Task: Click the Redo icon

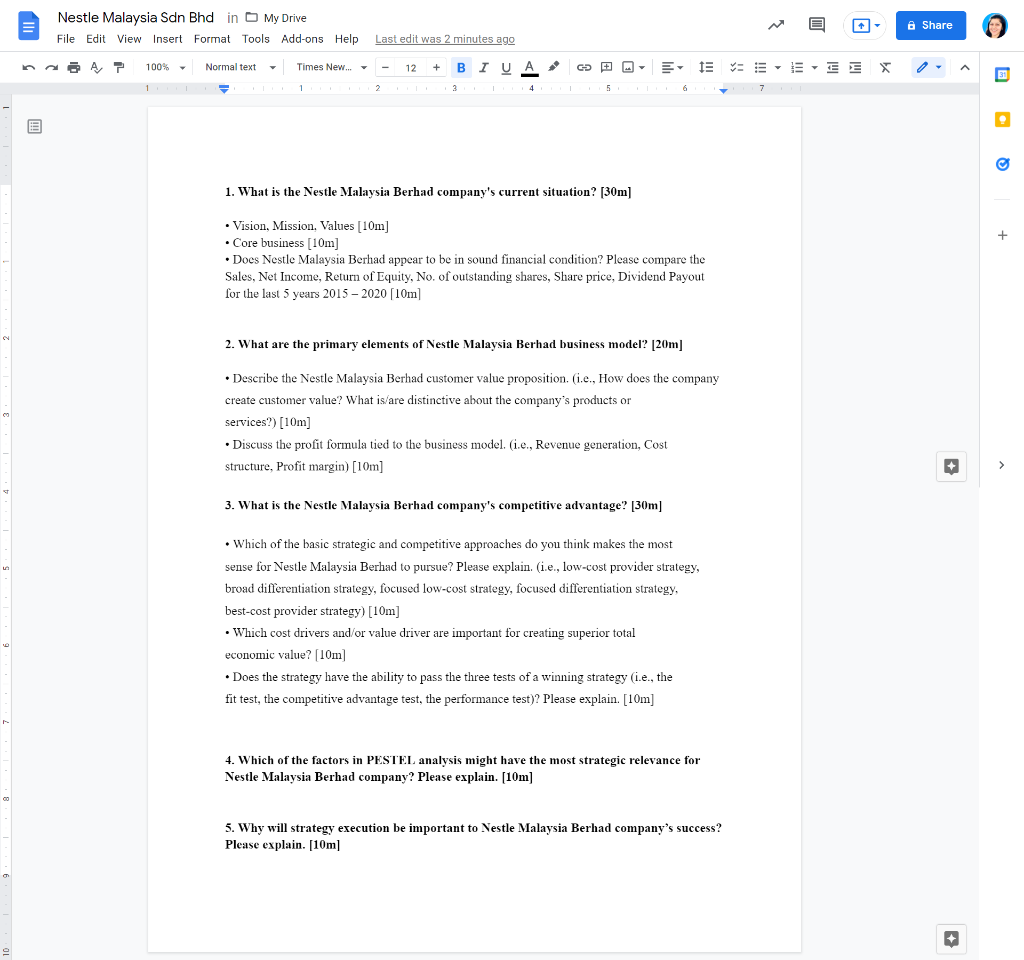Action: click(x=52, y=67)
